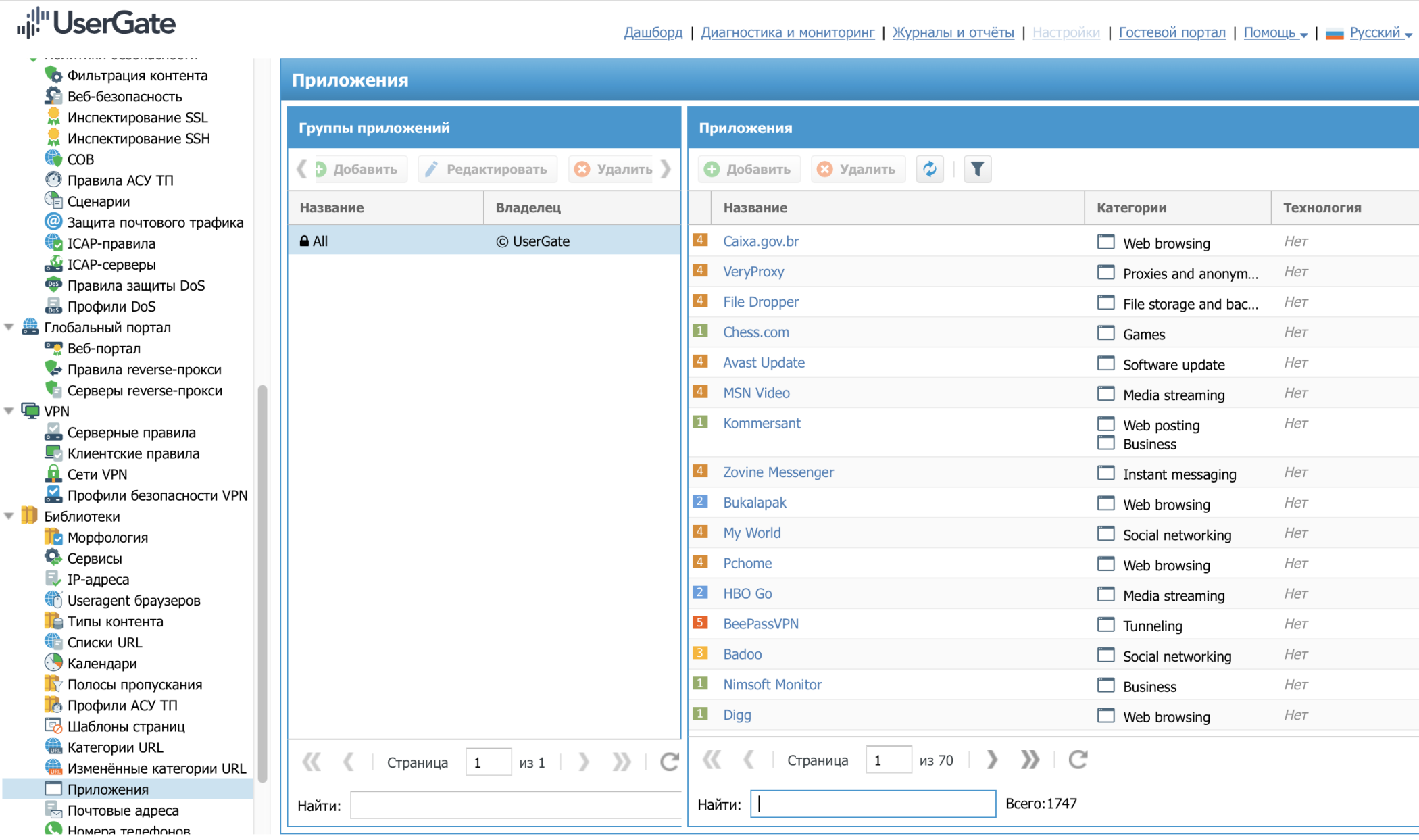The height and width of the screenshot is (840, 1419).
Task: Focus the Найти field under applications
Action: pyautogui.click(x=873, y=804)
